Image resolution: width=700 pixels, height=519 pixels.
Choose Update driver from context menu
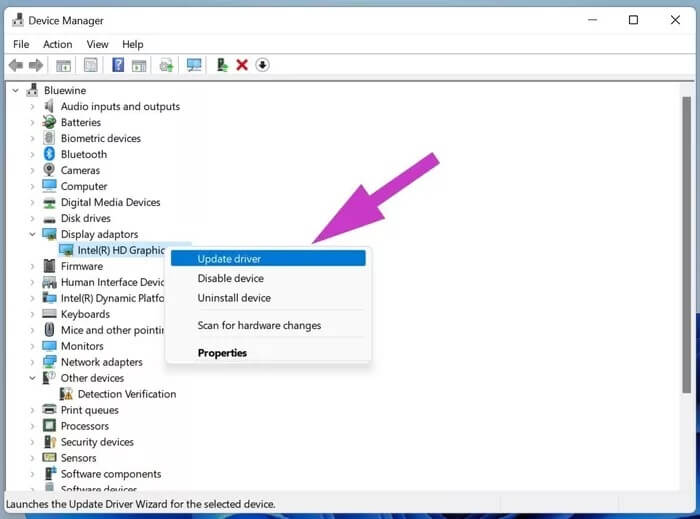[x=268, y=258]
